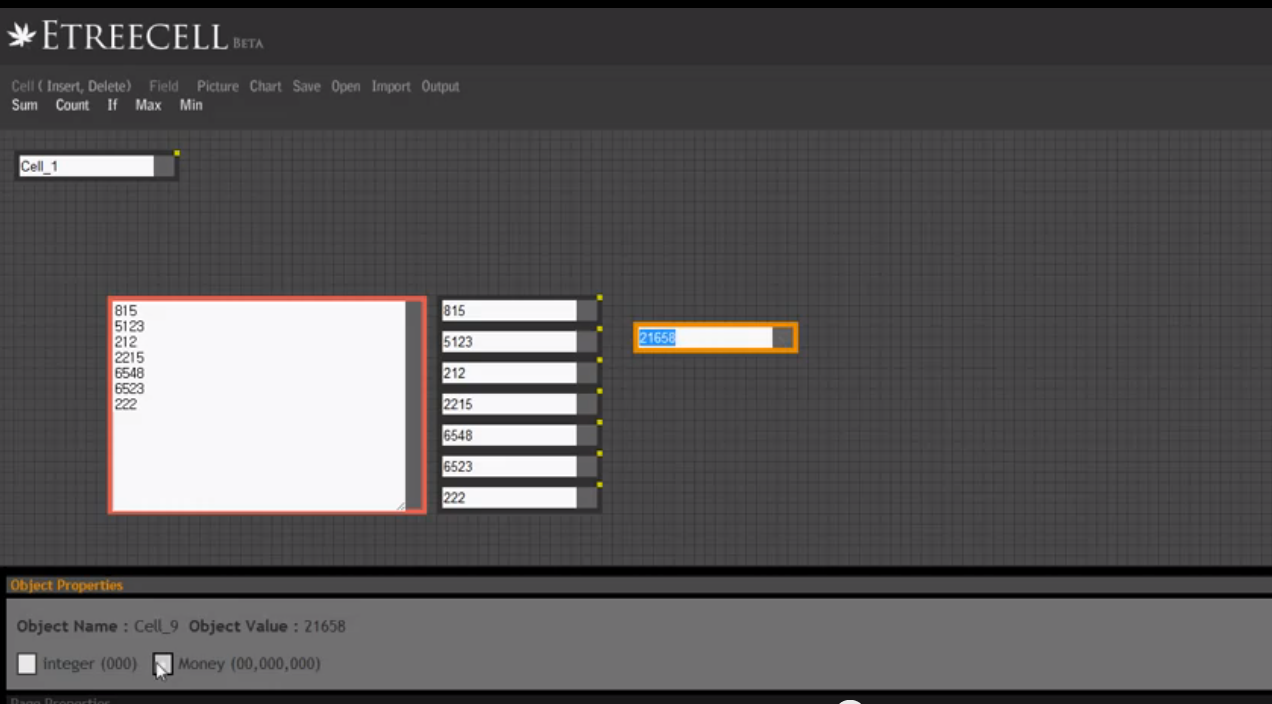Click the 5123 line in text area
The width and height of the screenshot is (1272, 704).
[x=129, y=326]
